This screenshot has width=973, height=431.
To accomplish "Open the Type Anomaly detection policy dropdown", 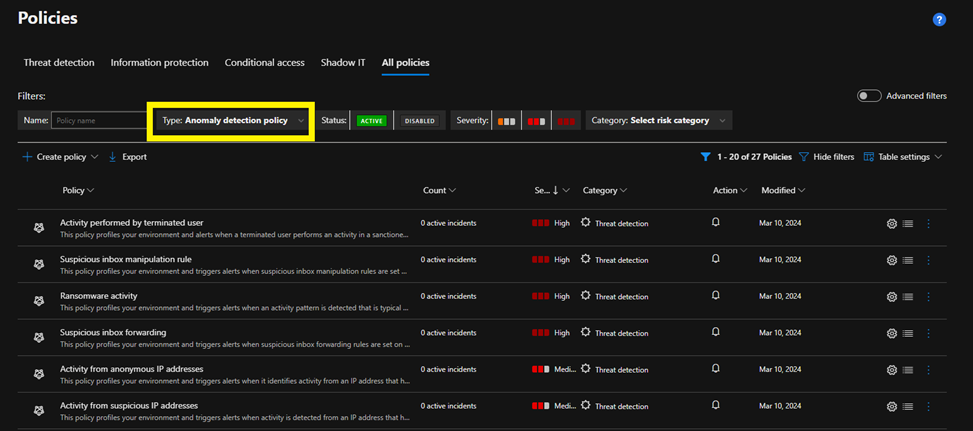I will click(x=233, y=121).
